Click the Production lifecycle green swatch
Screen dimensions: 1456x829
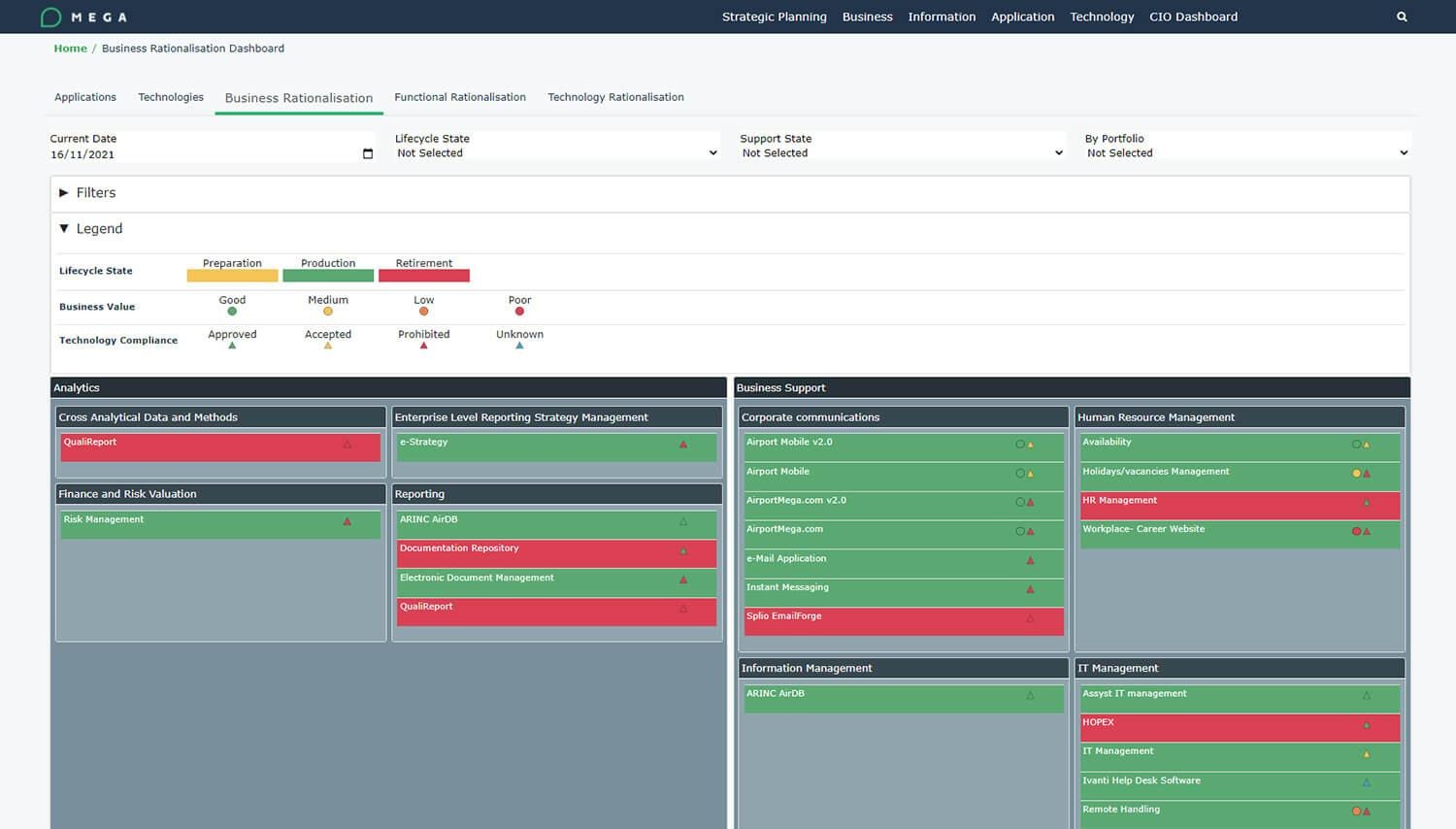click(x=328, y=276)
